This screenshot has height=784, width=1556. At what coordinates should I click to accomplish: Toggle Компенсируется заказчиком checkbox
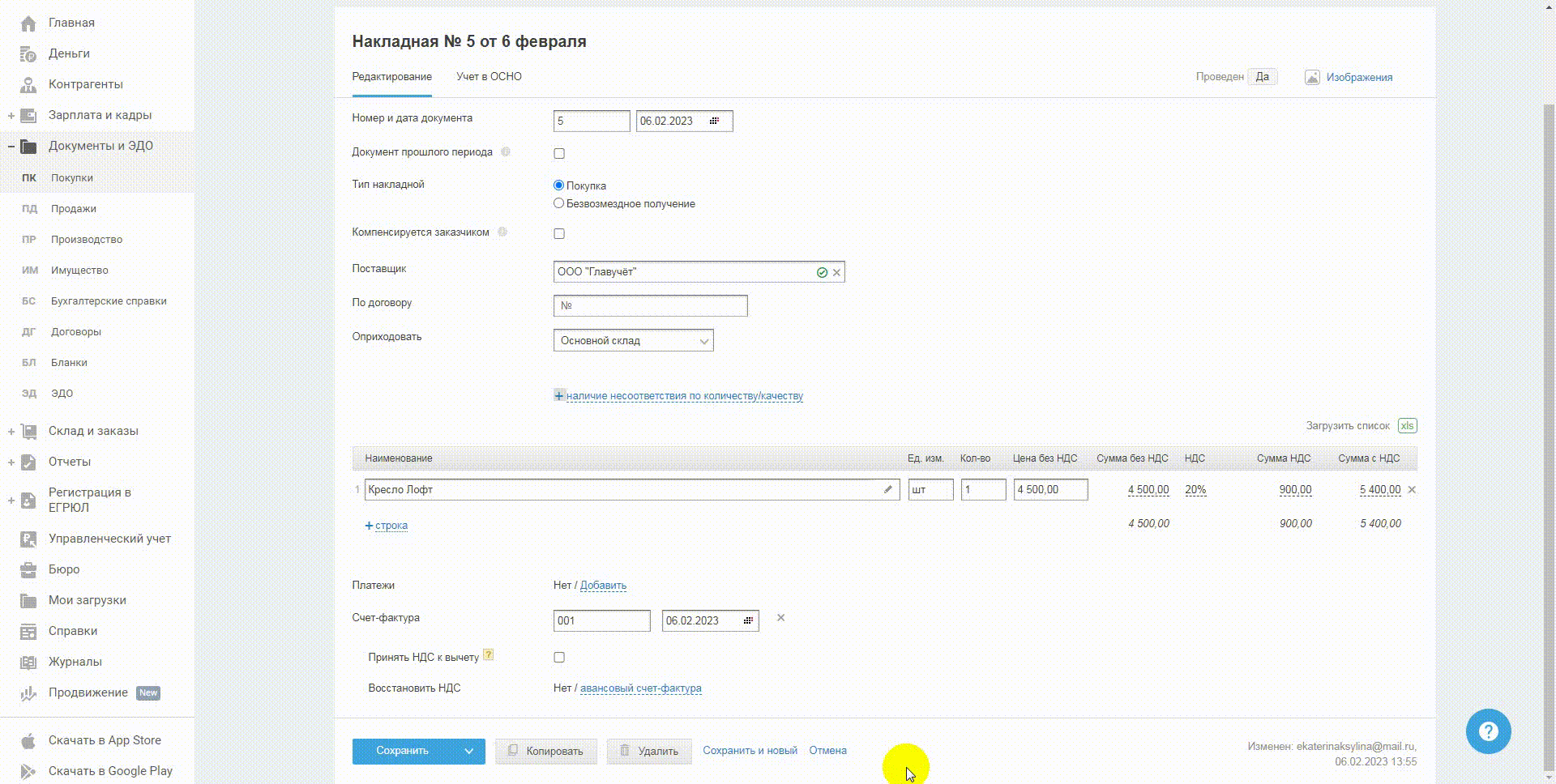(559, 233)
